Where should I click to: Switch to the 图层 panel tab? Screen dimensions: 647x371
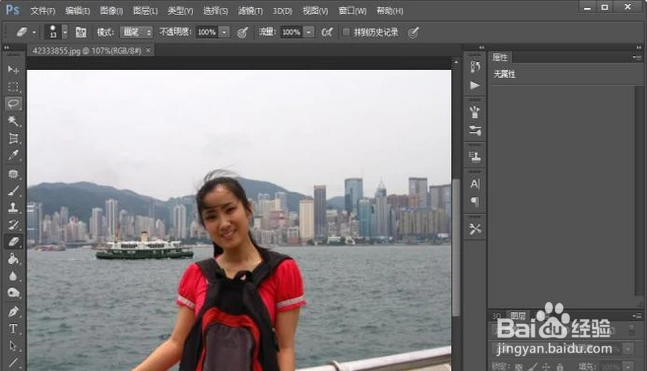[518, 316]
